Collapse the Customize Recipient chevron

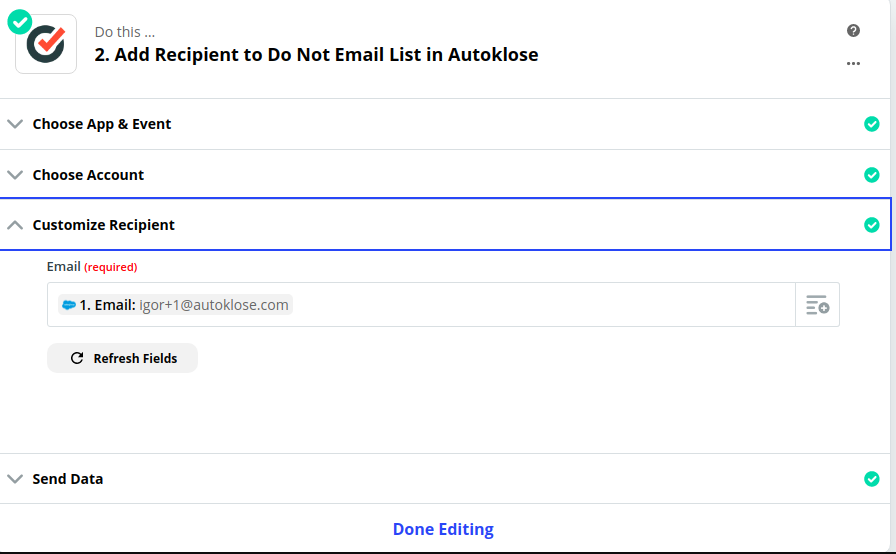tap(15, 225)
